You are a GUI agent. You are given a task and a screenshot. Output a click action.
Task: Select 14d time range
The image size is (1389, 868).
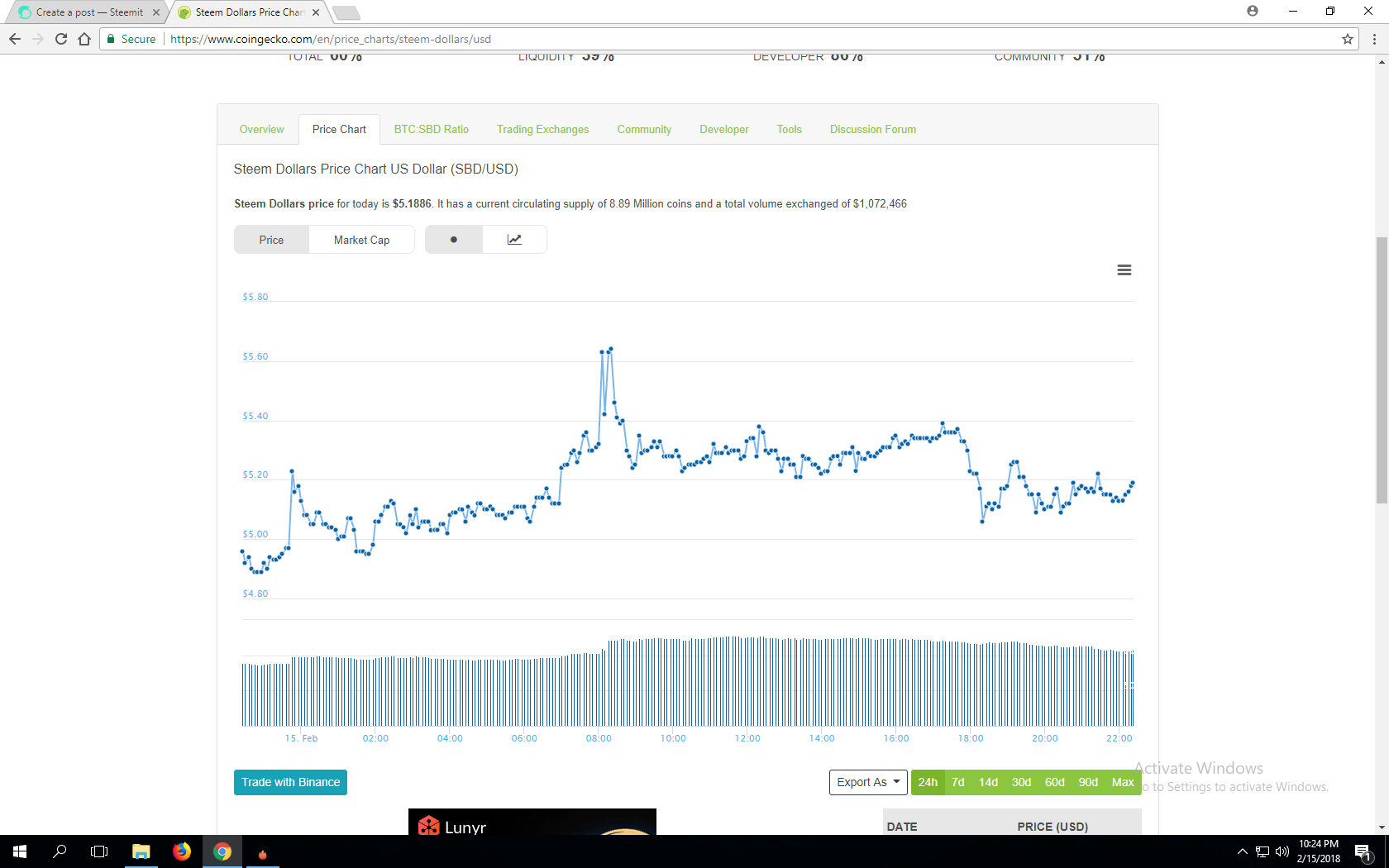tap(988, 782)
